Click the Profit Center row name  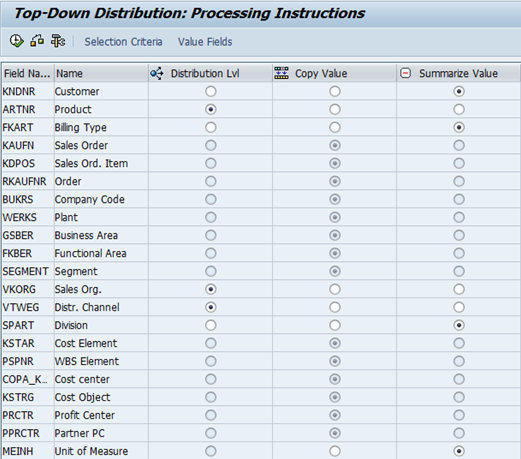tap(85, 415)
